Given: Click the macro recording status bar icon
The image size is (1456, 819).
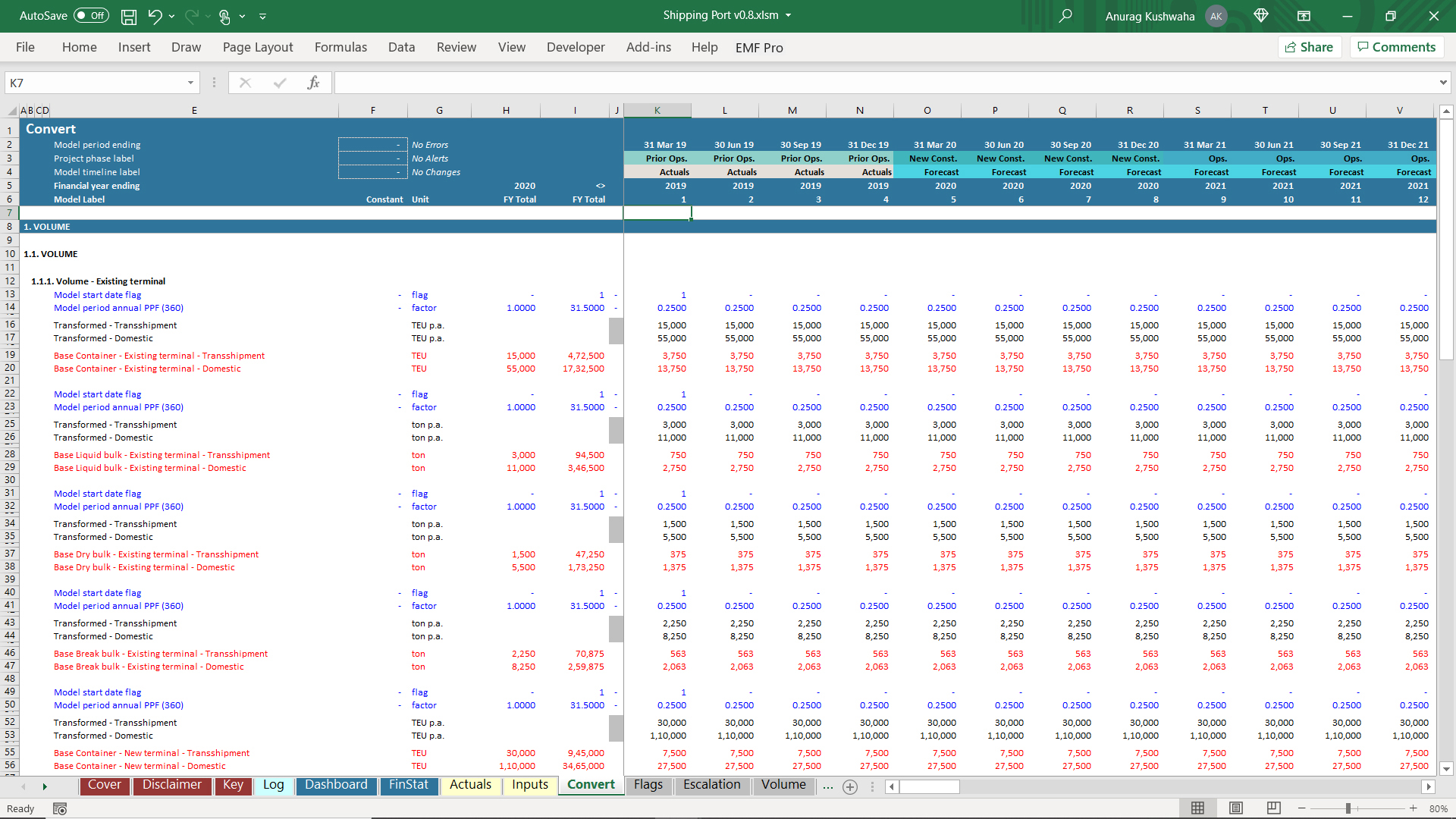Looking at the screenshot, I should tap(60, 809).
